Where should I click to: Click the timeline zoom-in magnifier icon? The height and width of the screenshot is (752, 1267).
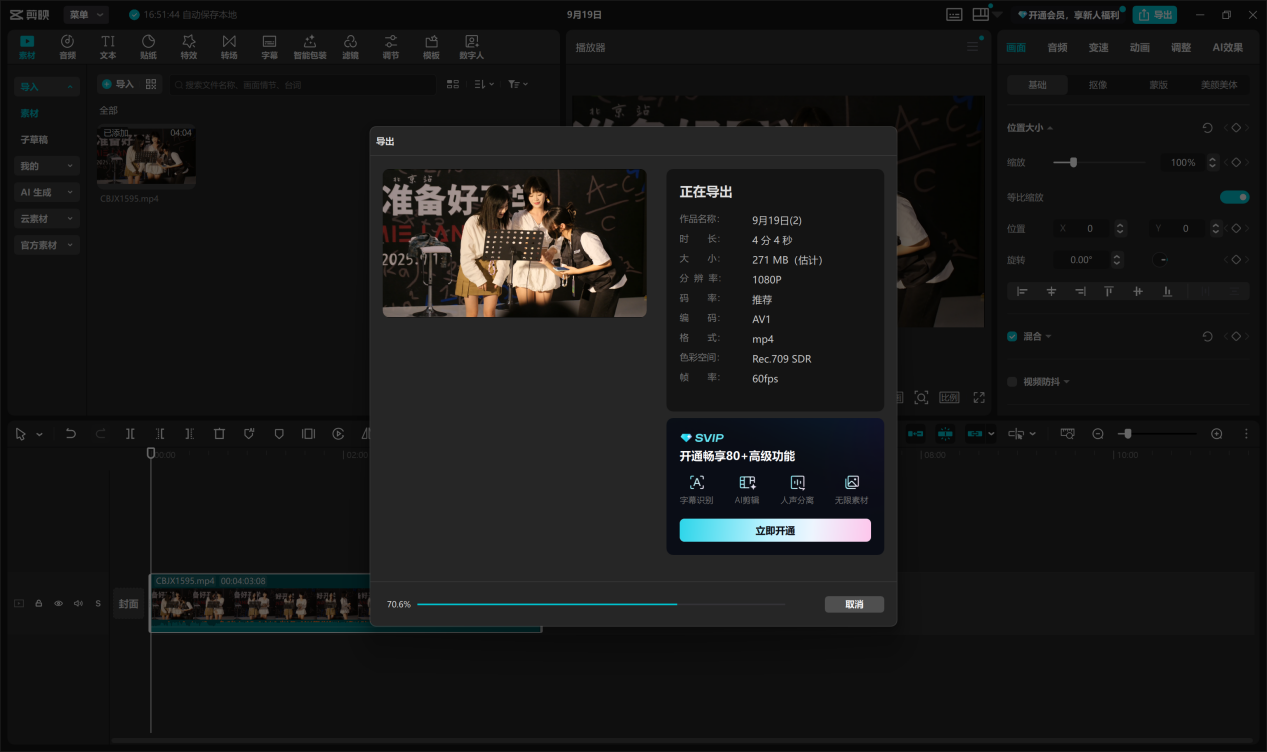[1216, 434]
